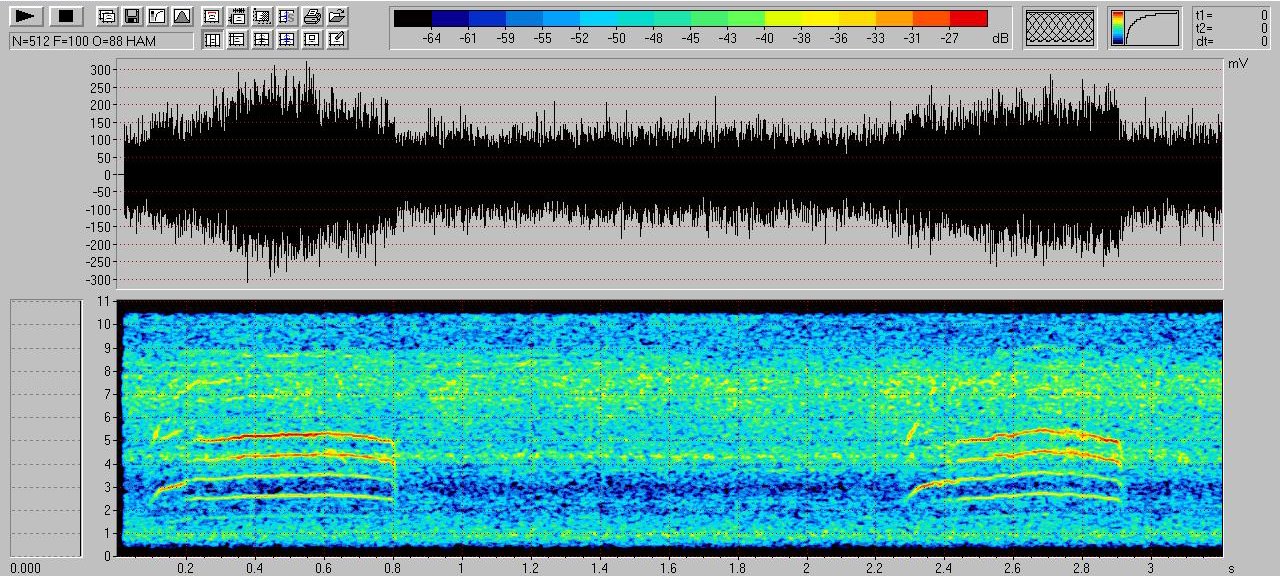1280x576 pixels.
Task: Start playback with the play button
Action: tap(27, 16)
